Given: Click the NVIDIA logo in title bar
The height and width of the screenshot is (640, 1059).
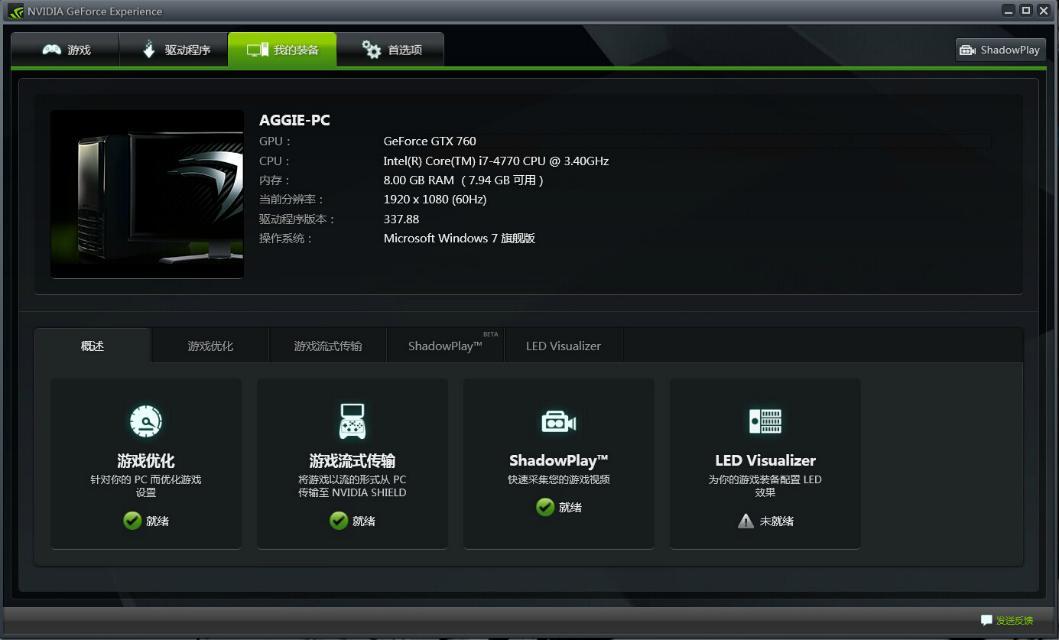Looking at the screenshot, I should tap(16, 11).
